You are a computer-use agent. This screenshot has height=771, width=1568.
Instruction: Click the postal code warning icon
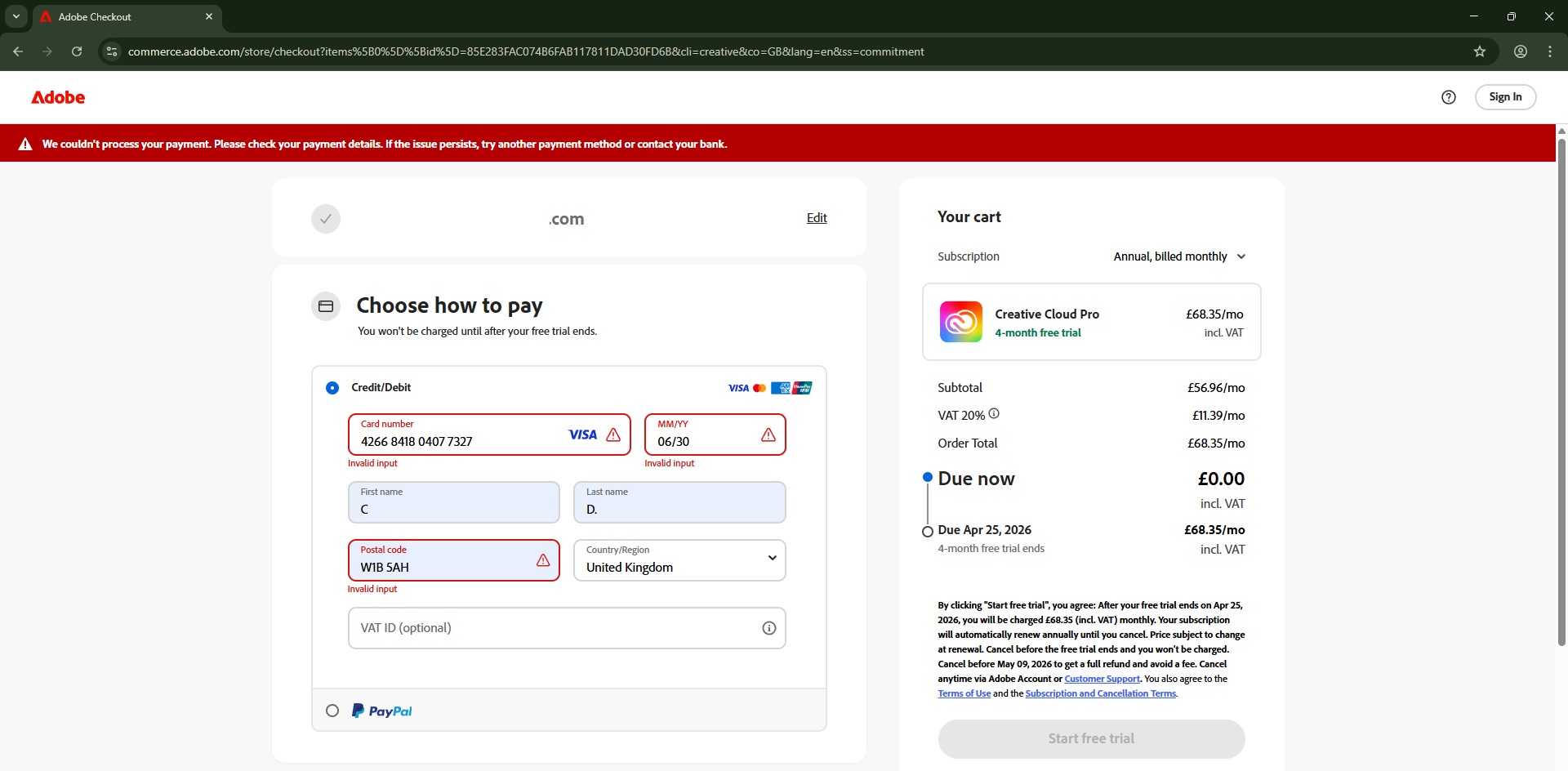(543, 560)
